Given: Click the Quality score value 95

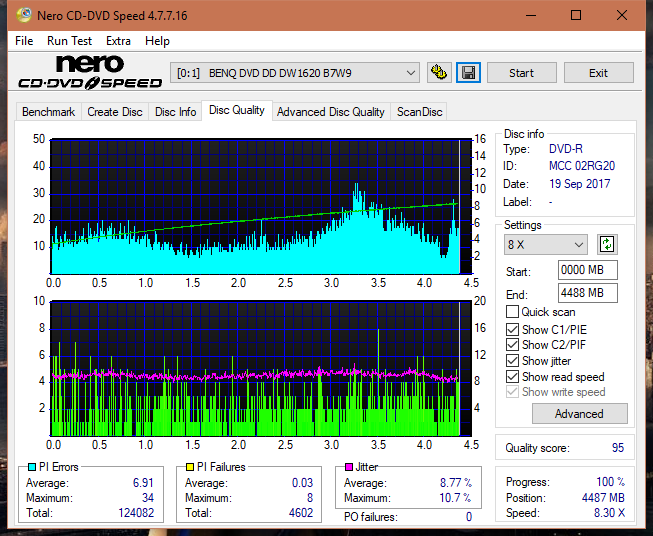Looking at the screenshot, I should point(618,448).
